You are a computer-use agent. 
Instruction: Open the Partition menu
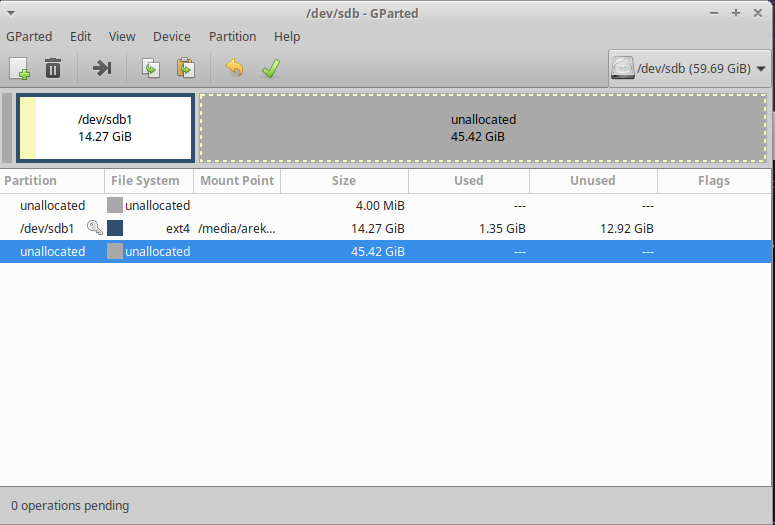[x=232, y=37]
